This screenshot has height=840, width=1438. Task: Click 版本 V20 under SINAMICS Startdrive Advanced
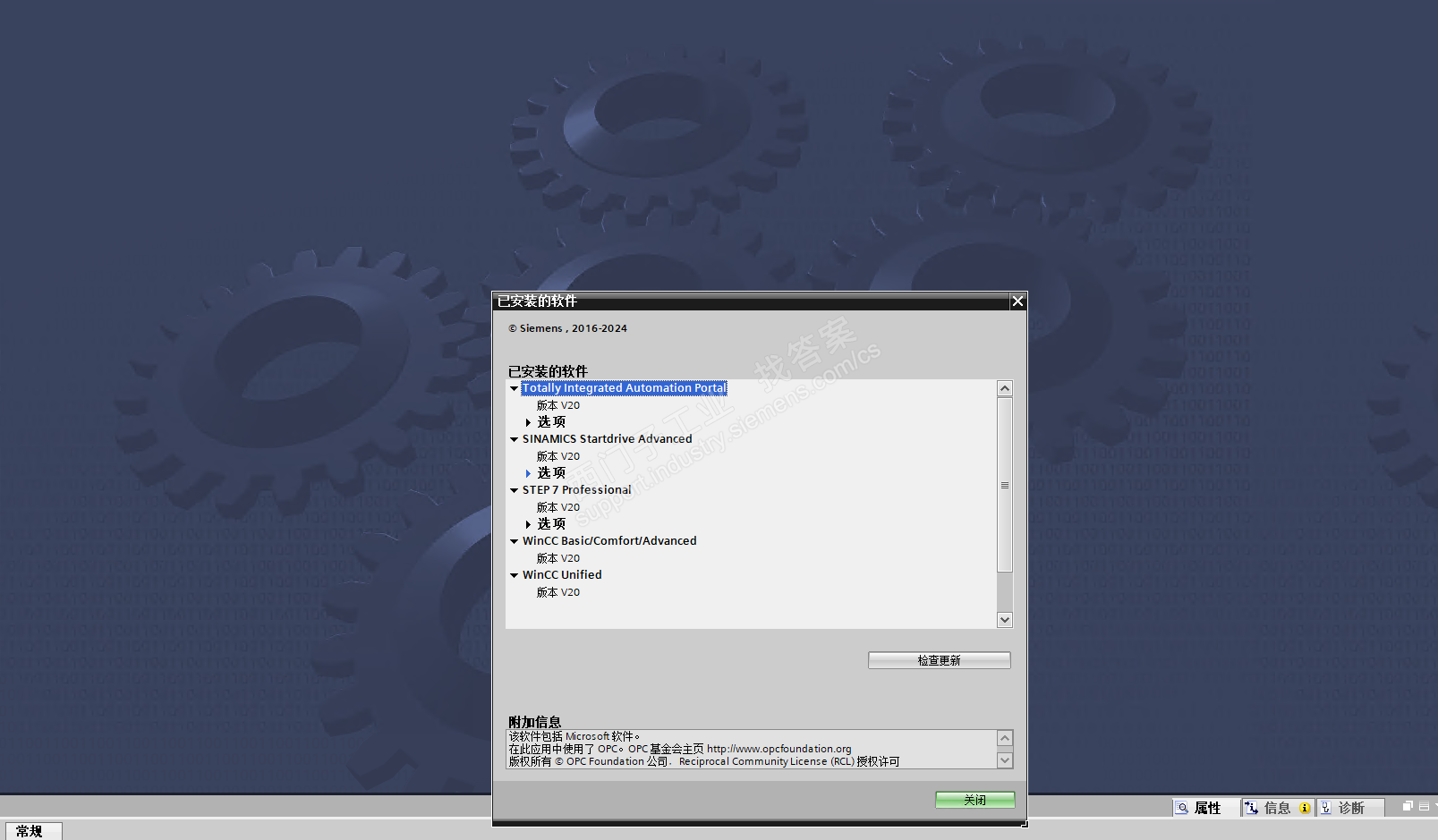558,456
